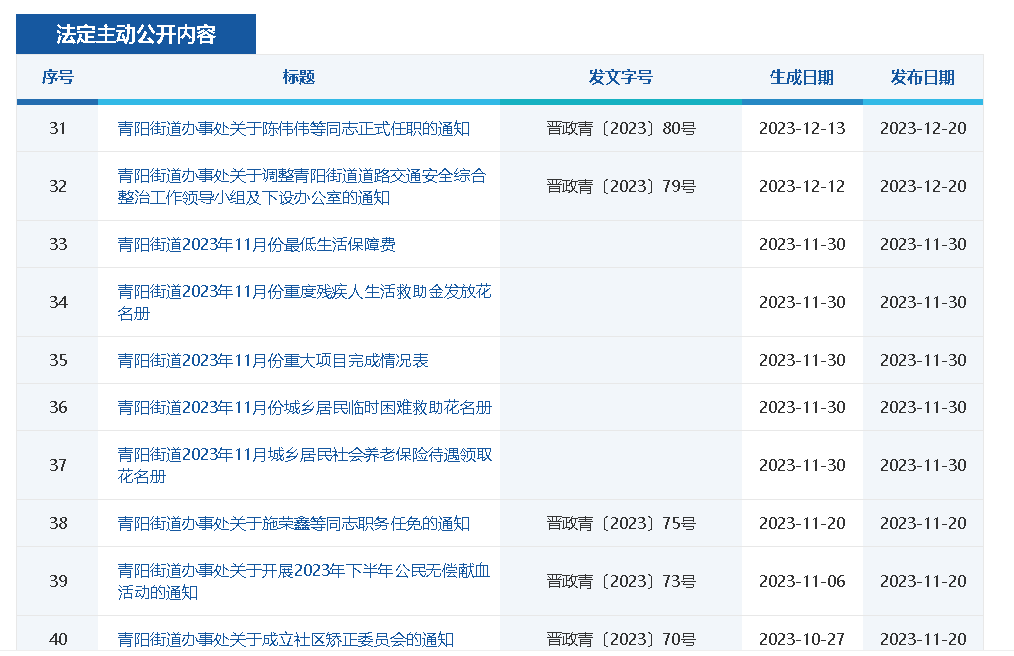Image resolution: width=1014 pixels, height=656 pixels.
Task: Open the 城乡居民临时困难救助花名册 link
Action: click(x=304, y=407)
